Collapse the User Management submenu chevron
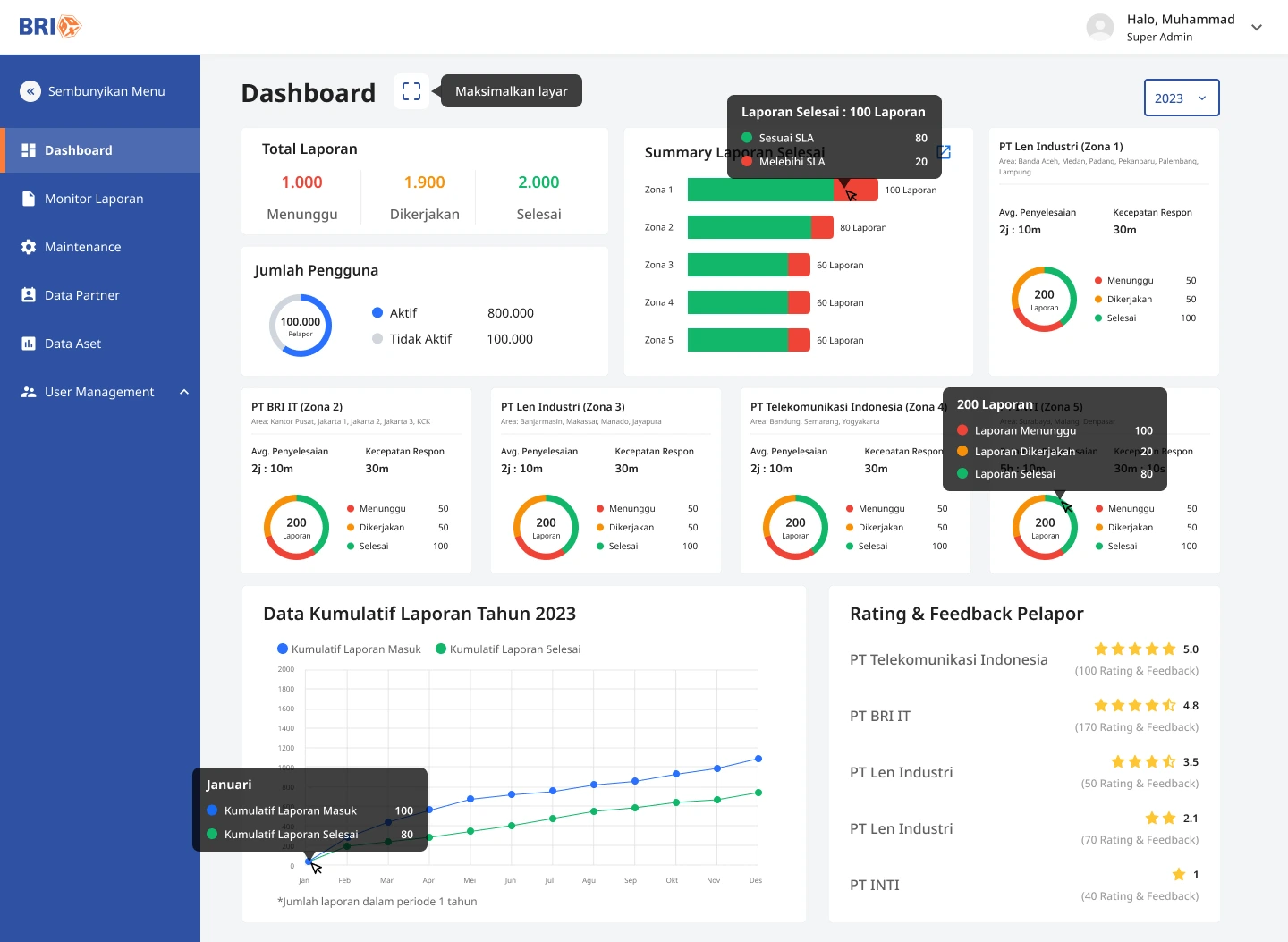The image size is (1288, 942). point(184,392)
